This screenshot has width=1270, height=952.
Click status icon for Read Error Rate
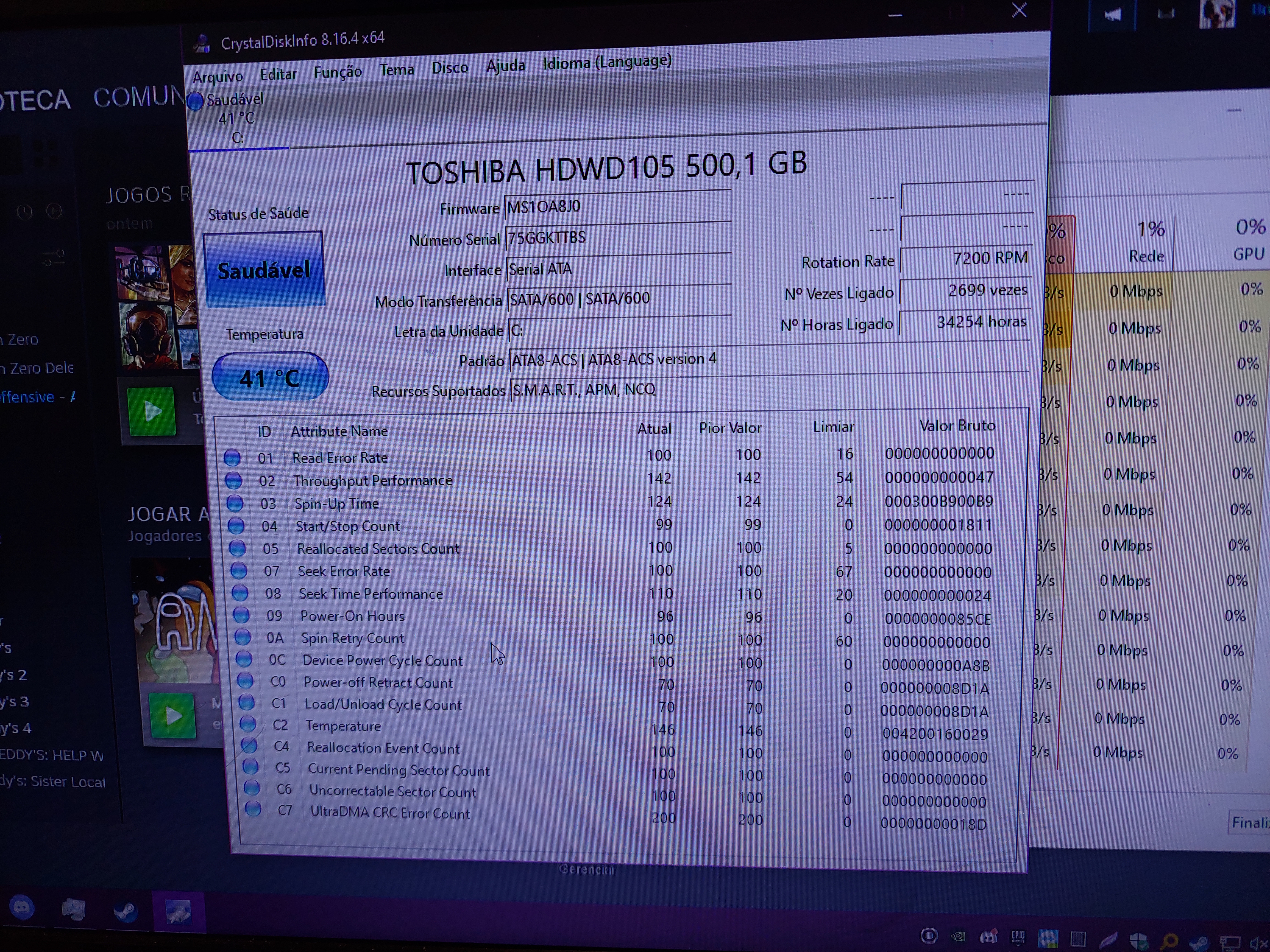(232, 457)
